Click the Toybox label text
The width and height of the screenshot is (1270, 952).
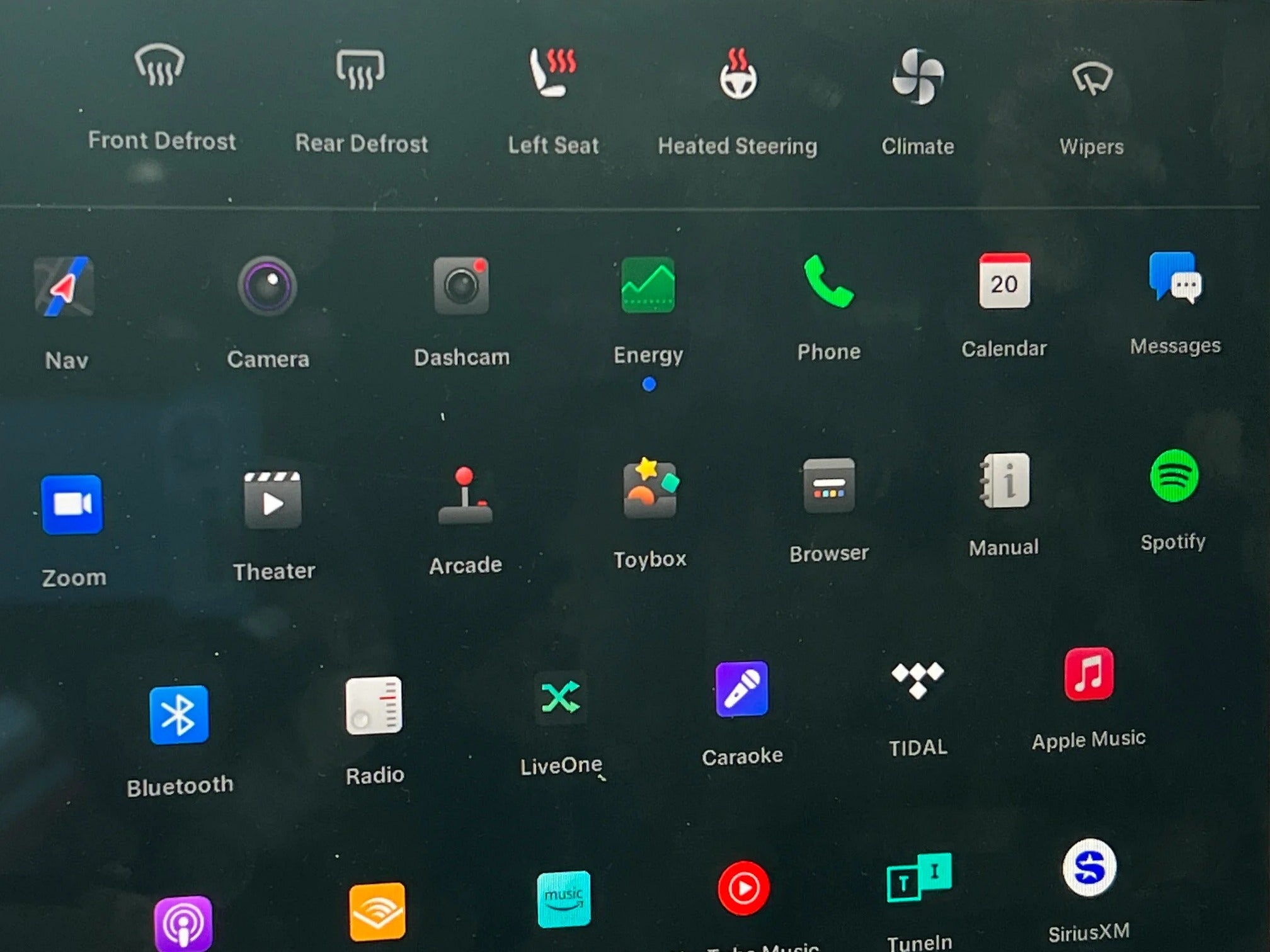[x=650, y=559]
